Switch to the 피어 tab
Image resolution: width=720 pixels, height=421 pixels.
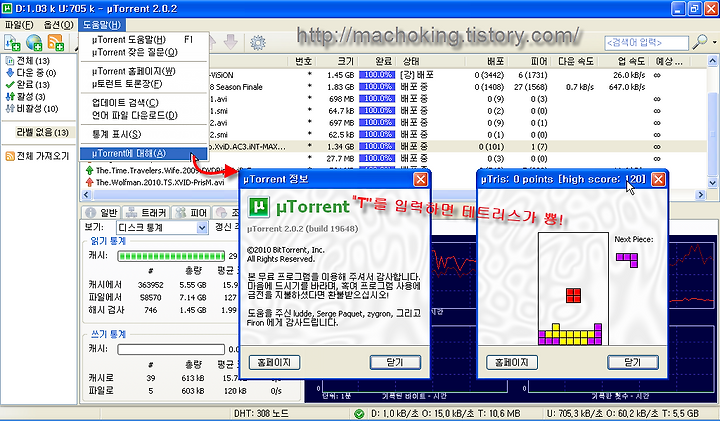click(191, 213)
